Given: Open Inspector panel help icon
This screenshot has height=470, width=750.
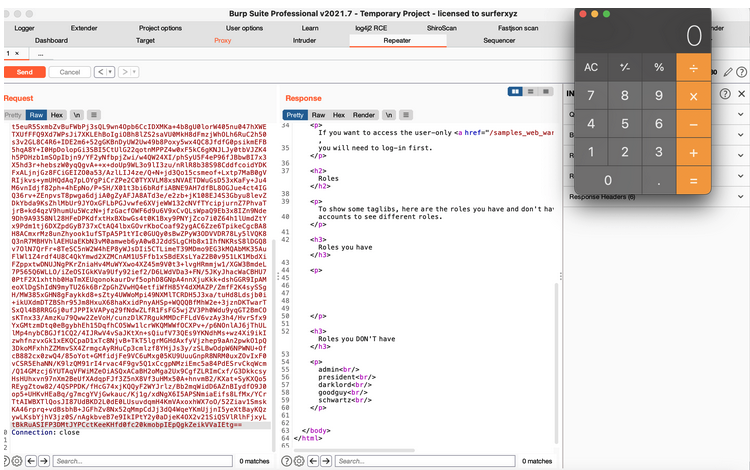Looking at the screenshot, I should pyautogui.click(x=725, y=94).
